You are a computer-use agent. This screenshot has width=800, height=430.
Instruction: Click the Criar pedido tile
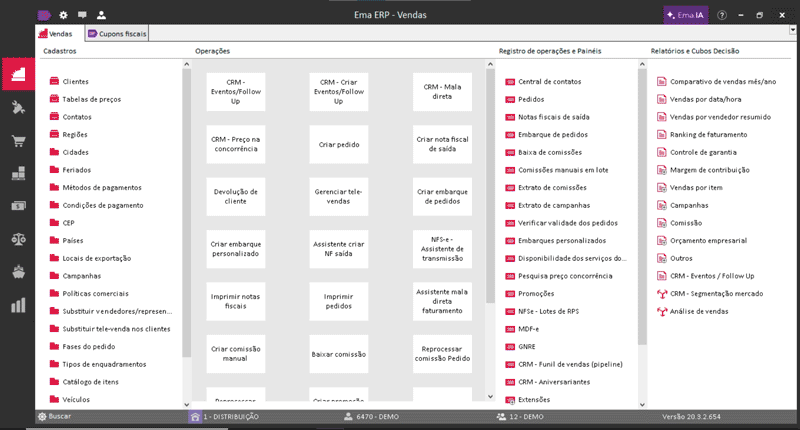[x=339, y=144]
